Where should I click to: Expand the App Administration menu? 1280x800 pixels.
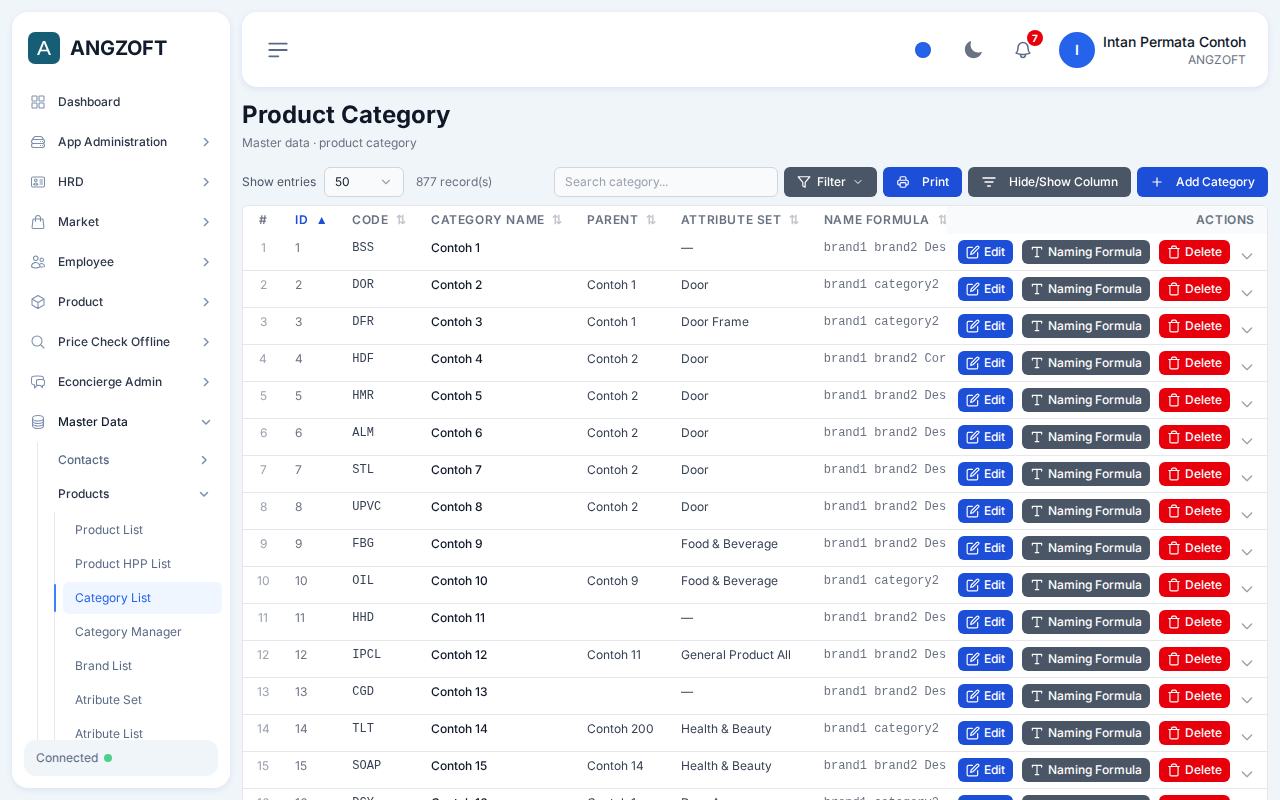click(121, 142)
